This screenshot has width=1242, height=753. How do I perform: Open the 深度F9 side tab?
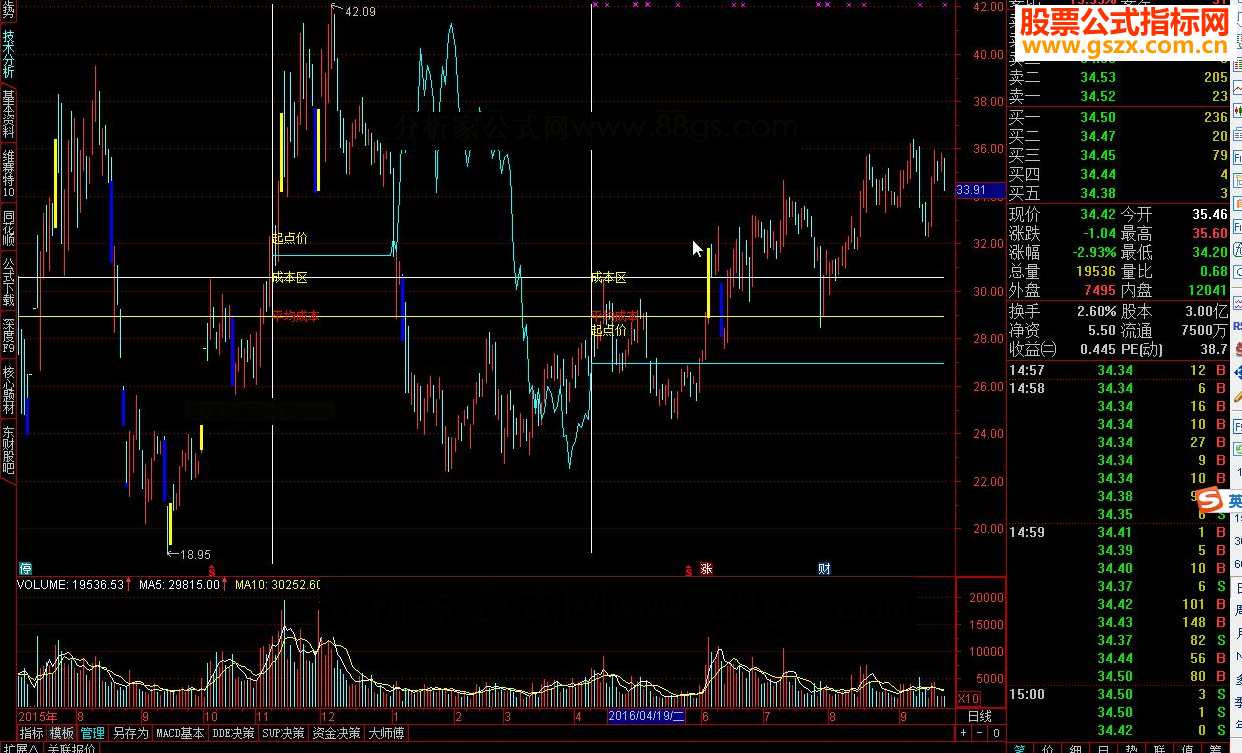click(8, 336)
